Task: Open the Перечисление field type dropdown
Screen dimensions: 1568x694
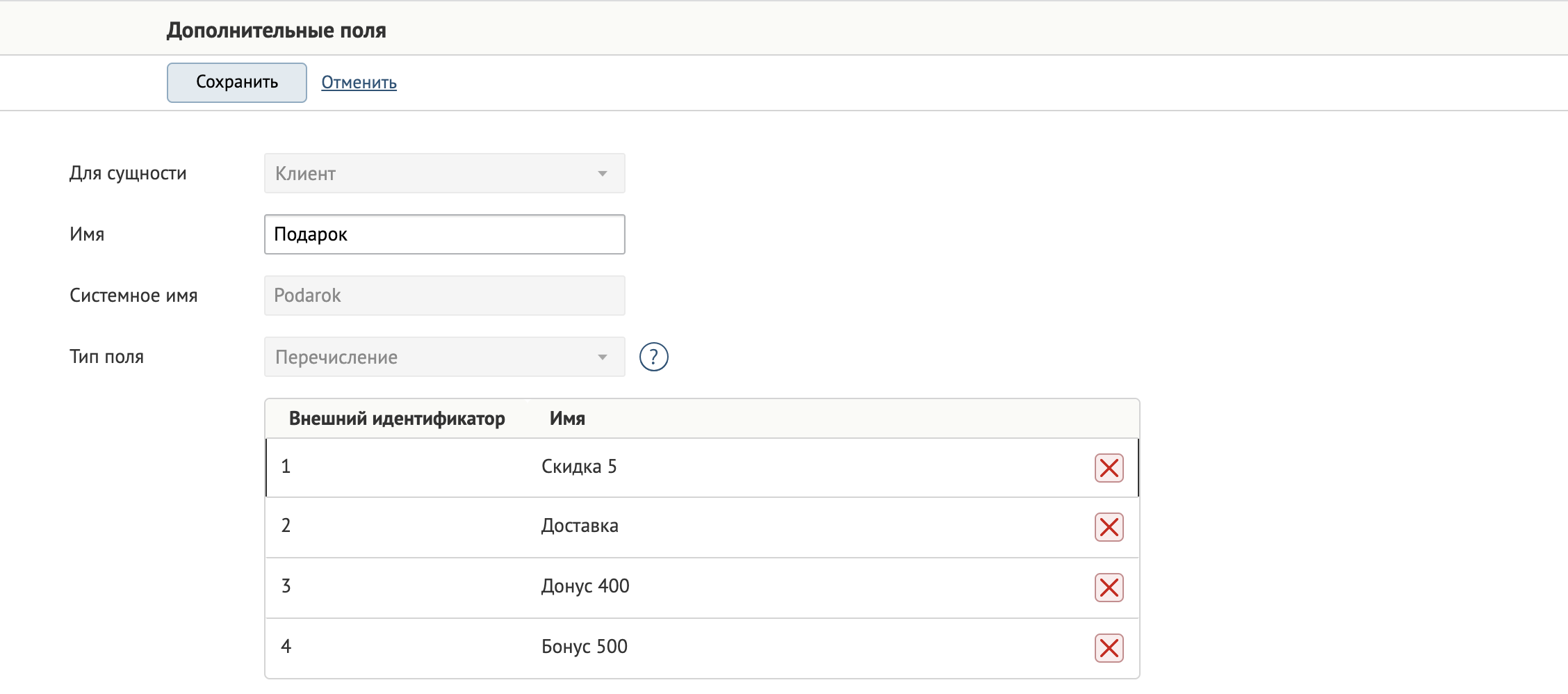Action: pyautogui.click(x=444, y=357)
